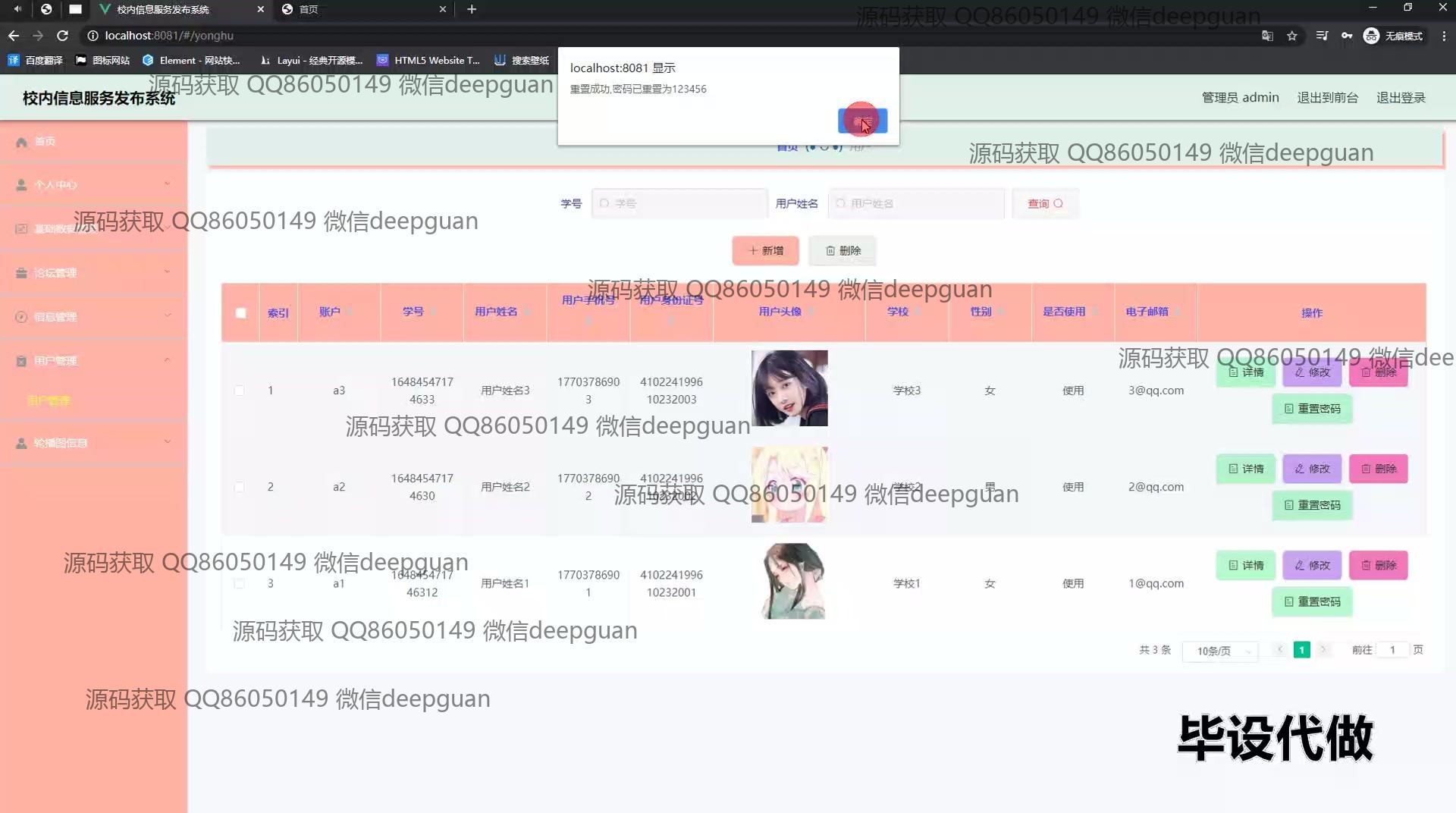1456x813 pixels.
Task: View 详情 for account a1
Action: (x=1246, y=565)
